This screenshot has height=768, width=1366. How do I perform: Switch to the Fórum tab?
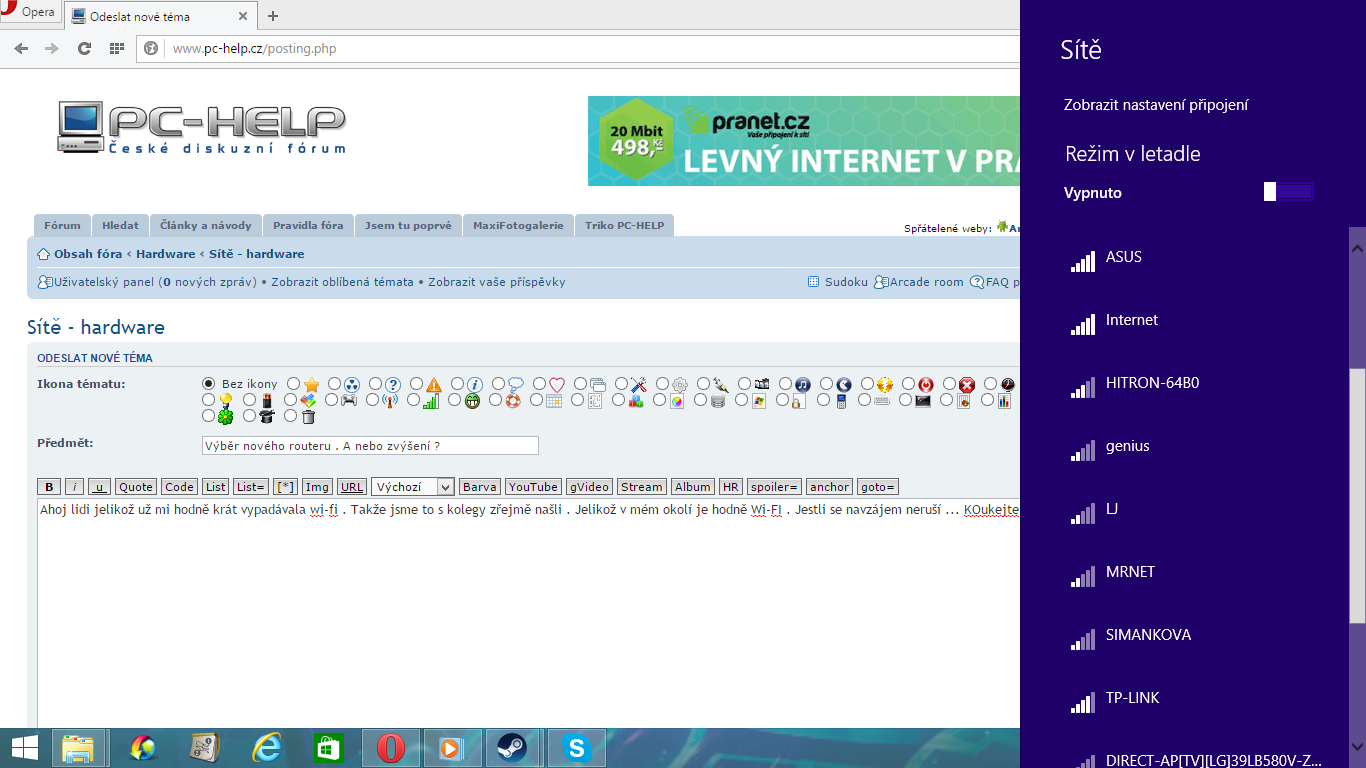tap(62, 225)
